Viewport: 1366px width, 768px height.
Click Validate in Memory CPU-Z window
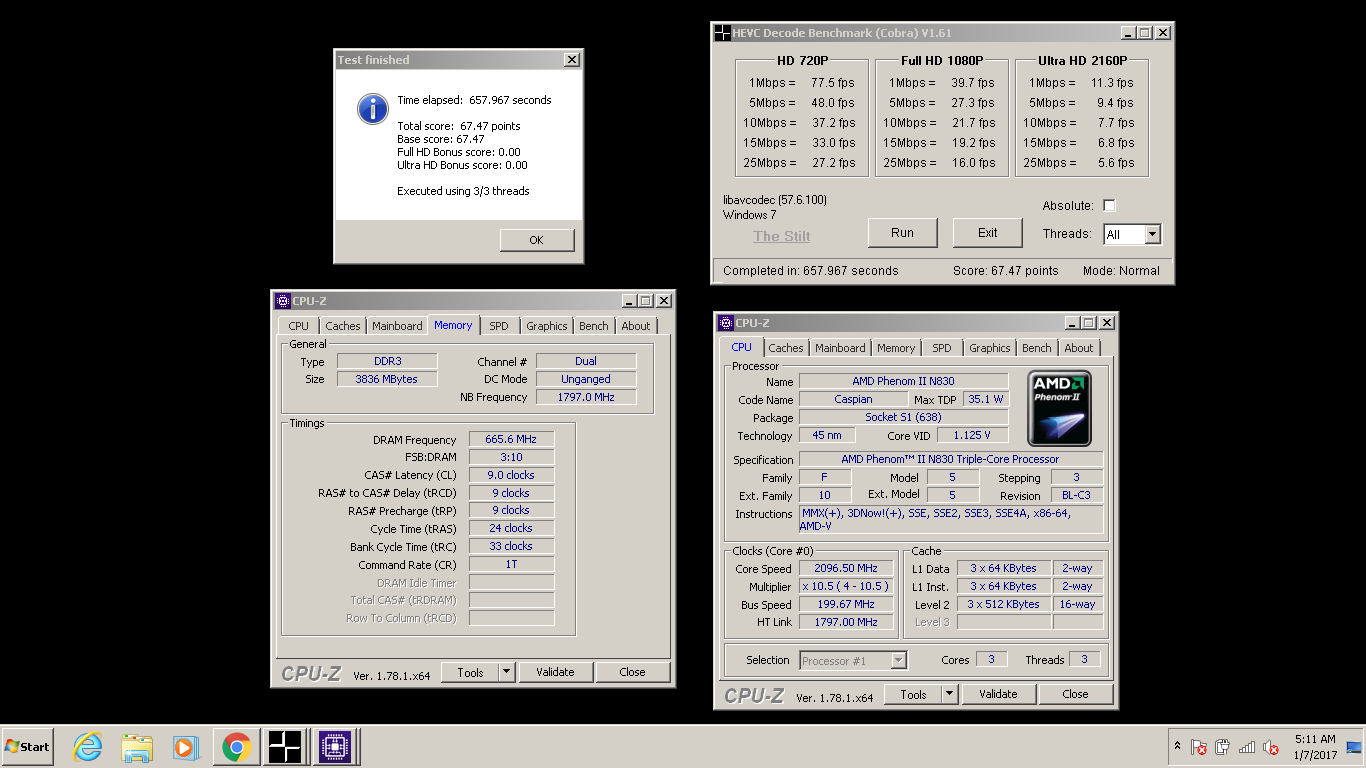coord(555,673)
